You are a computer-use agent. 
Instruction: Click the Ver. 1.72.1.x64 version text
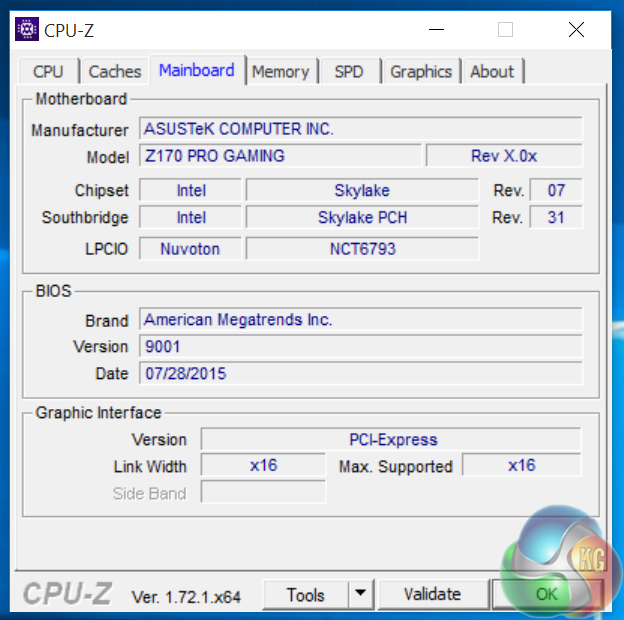(186, 597)
